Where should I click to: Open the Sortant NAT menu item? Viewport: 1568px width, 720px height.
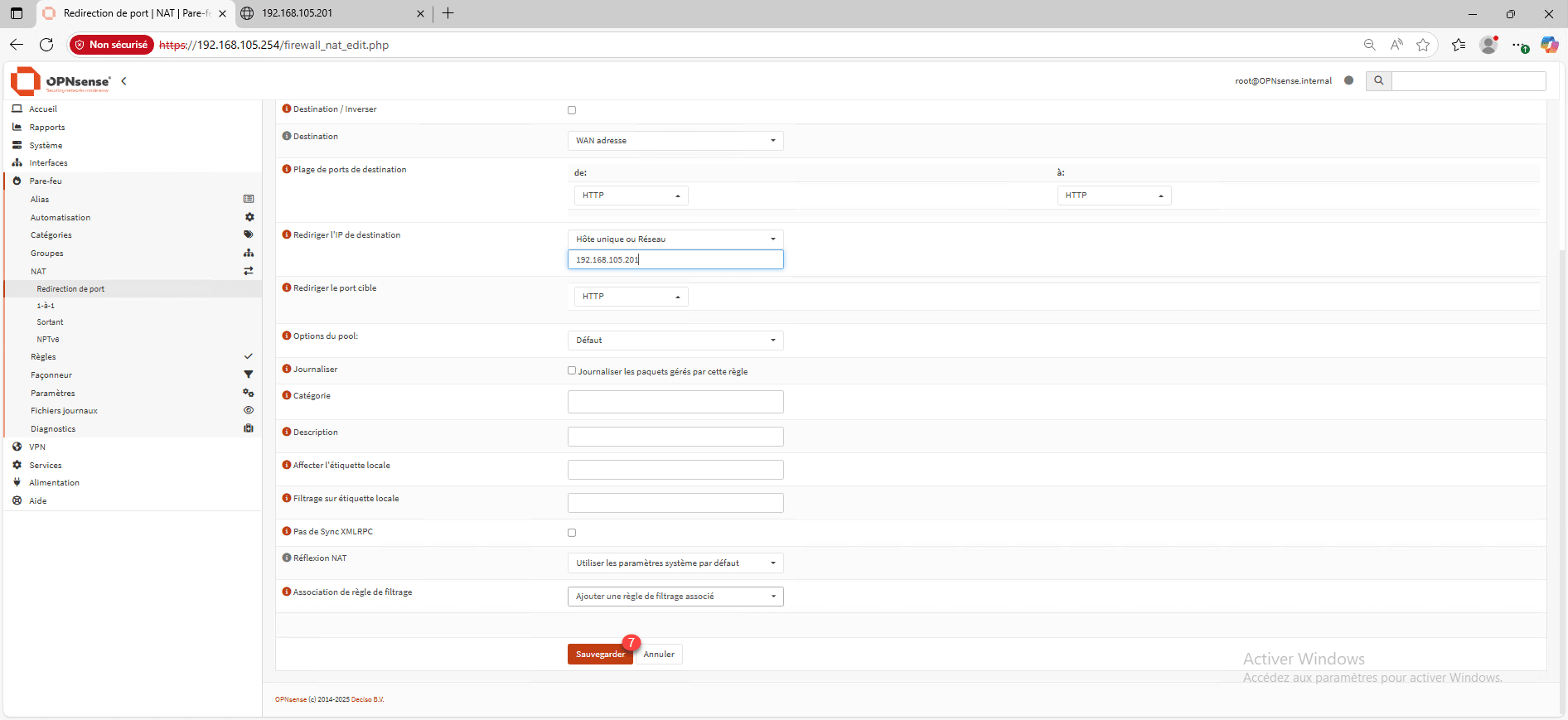pyautogui.click(x=50, y=322)
